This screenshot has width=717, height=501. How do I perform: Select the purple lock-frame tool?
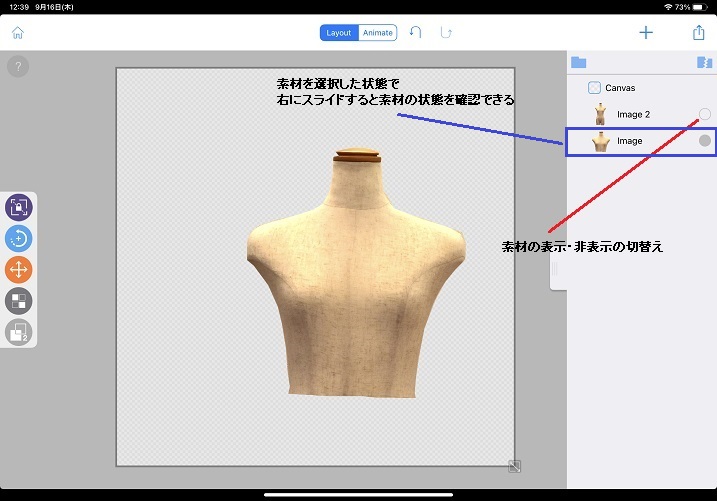click(19, 207)
